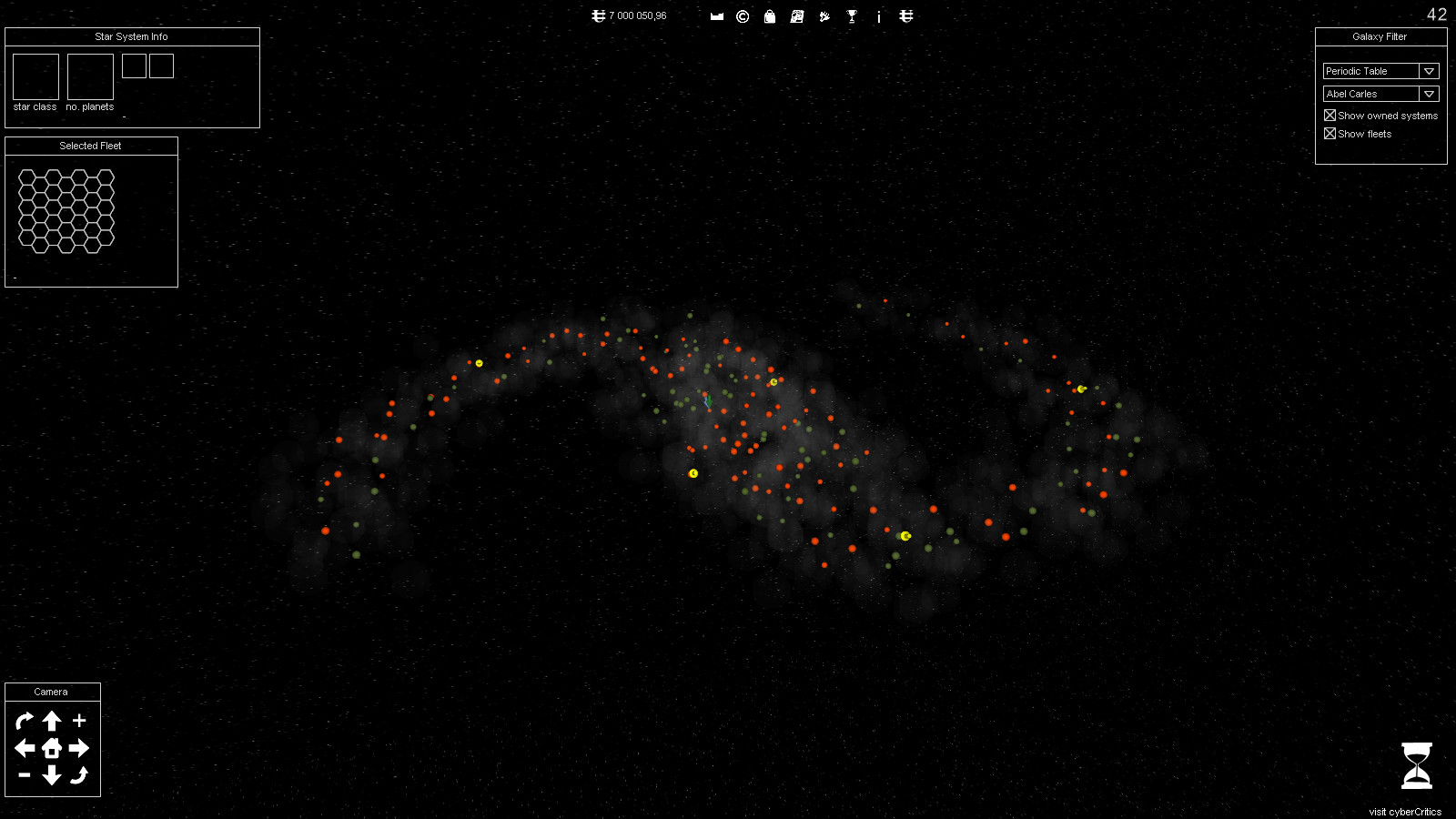Image resolution: width=1456 pixels, height=819 pixels.
Task: Open the galaxy news/map icon in toolbar
Action: coord(797,16)
